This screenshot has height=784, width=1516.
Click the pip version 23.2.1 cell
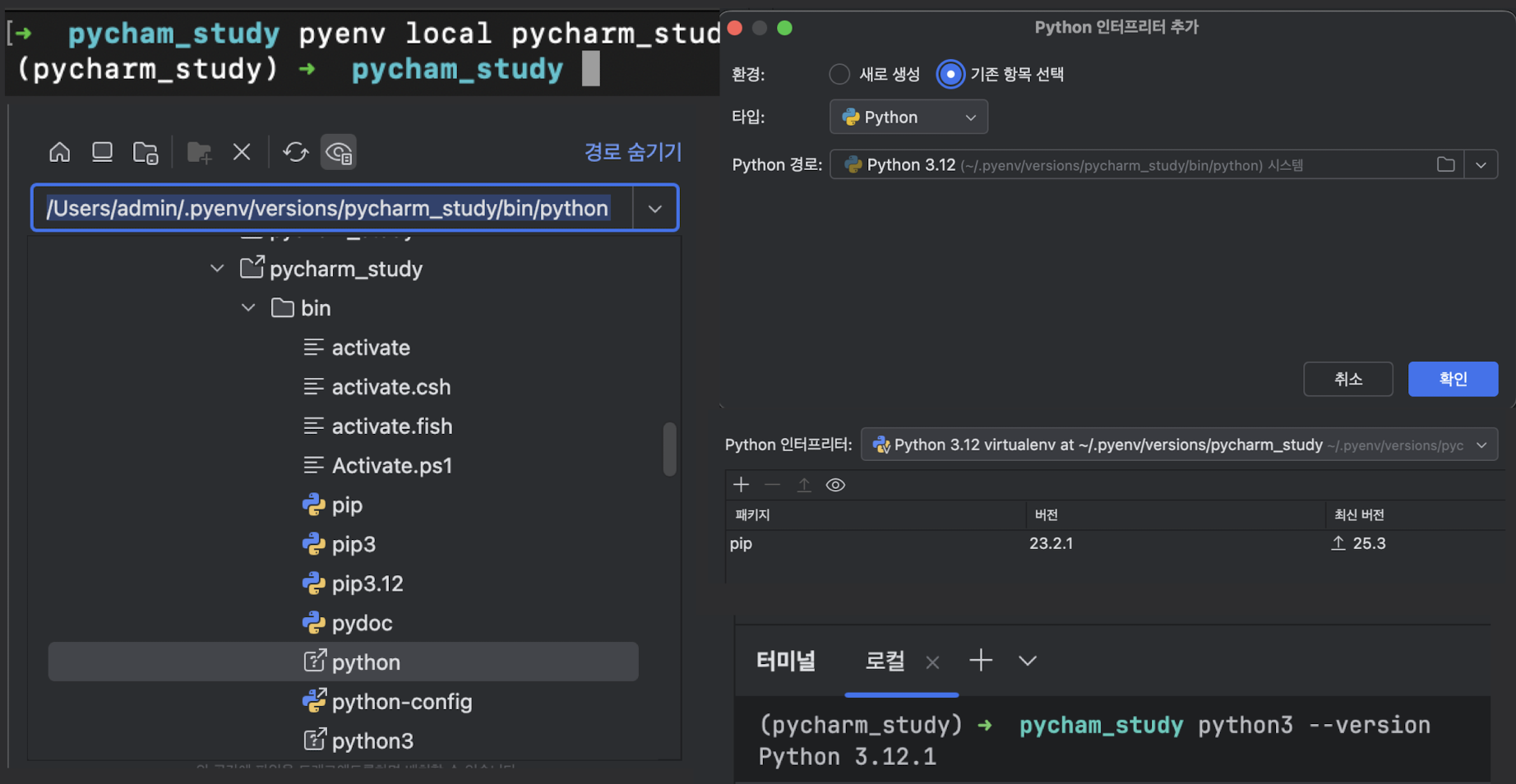click(x=1051, y=543)
